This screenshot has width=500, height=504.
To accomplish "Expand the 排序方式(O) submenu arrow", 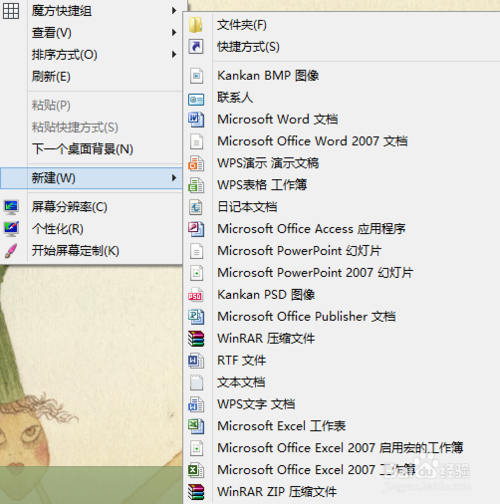I will point(174,55).
